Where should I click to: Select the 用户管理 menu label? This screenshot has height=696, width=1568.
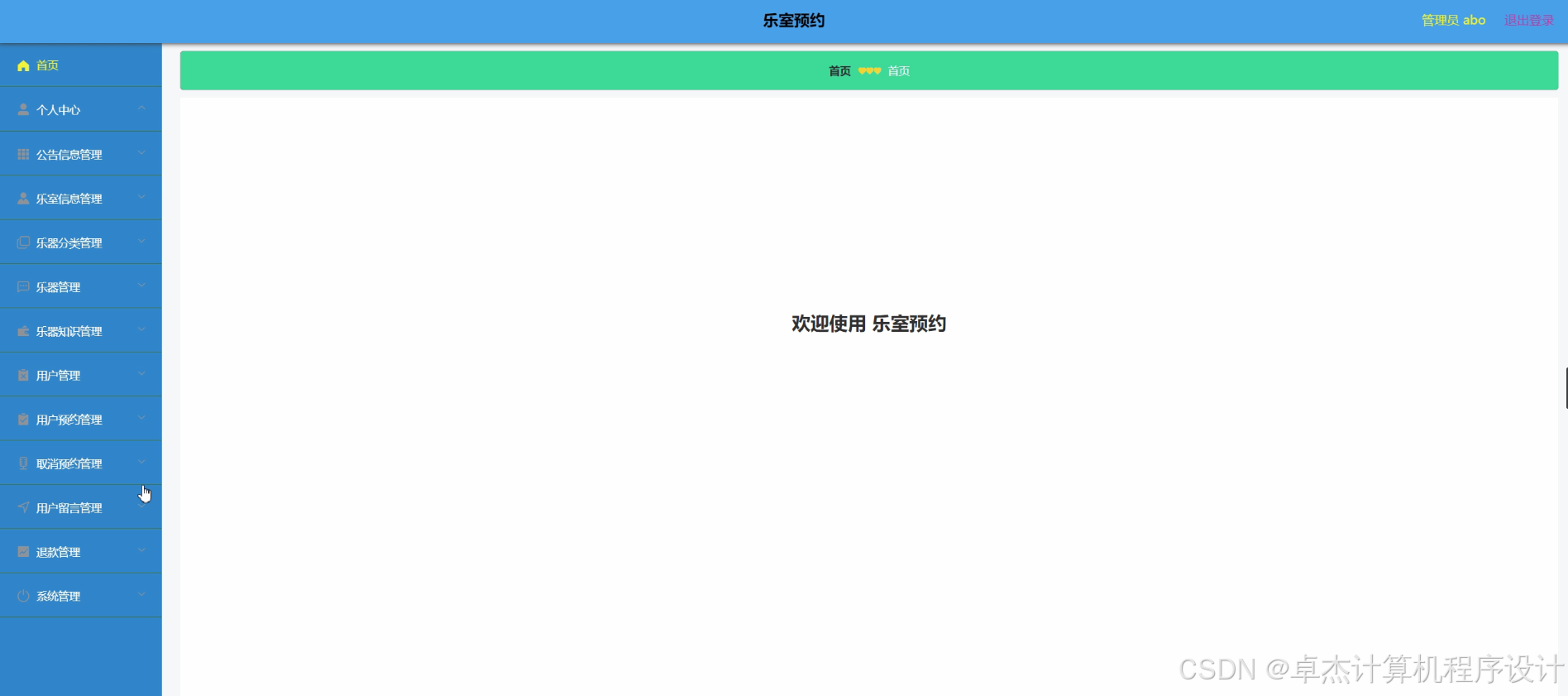pyautogui.click(x=58, y=376)
